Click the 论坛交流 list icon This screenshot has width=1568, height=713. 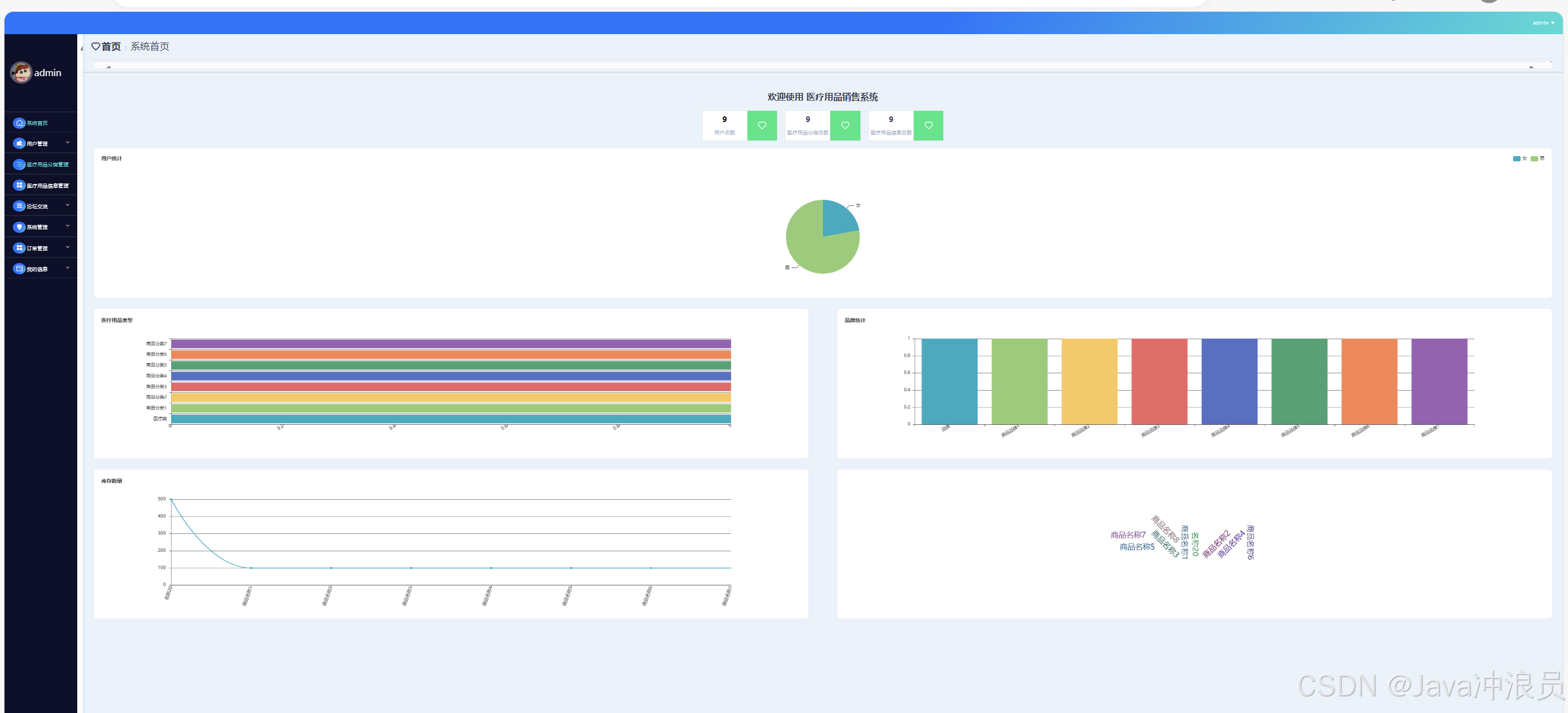[x=20, y=207]
